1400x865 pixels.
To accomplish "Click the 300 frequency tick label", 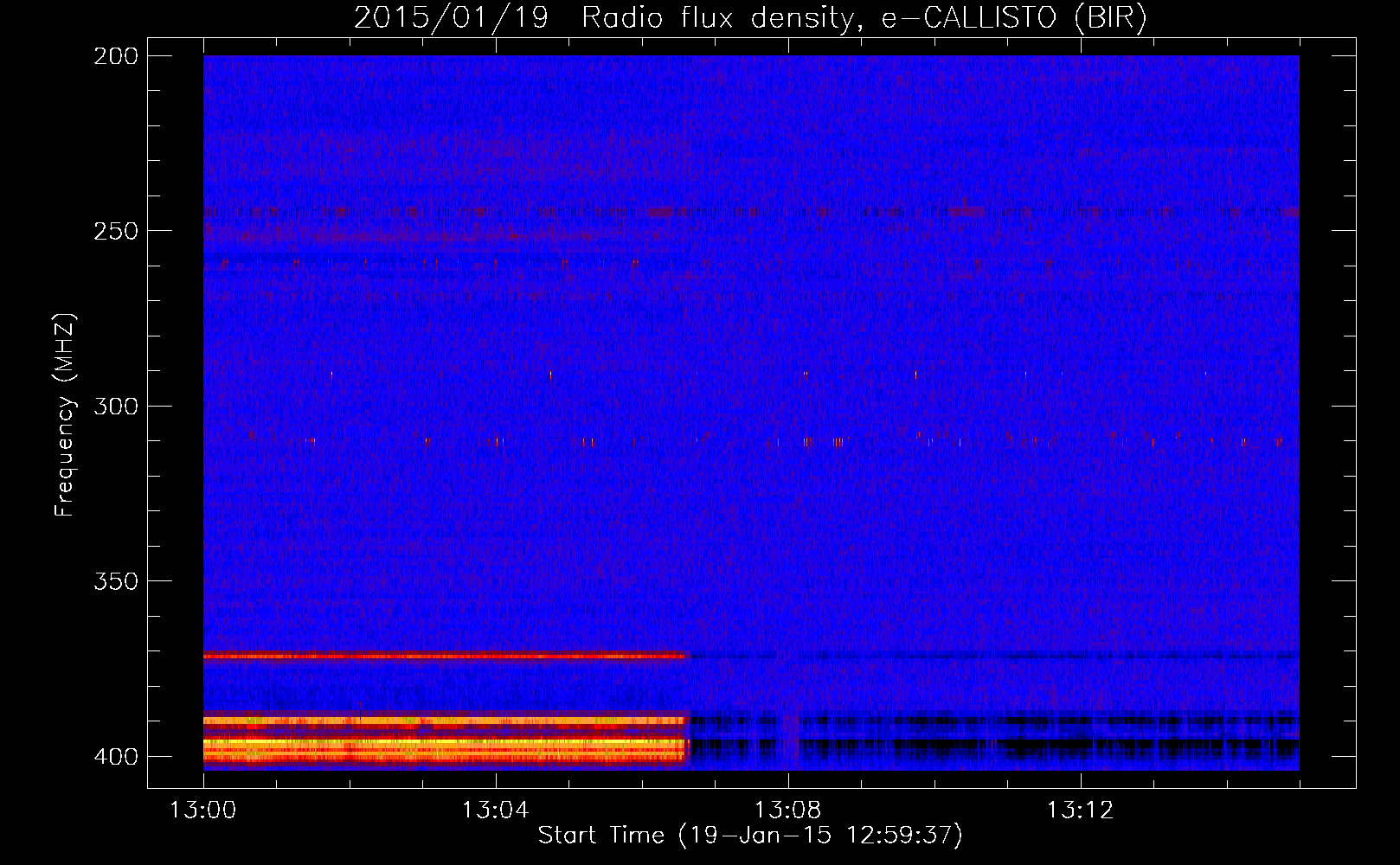I will click(116, 406).
